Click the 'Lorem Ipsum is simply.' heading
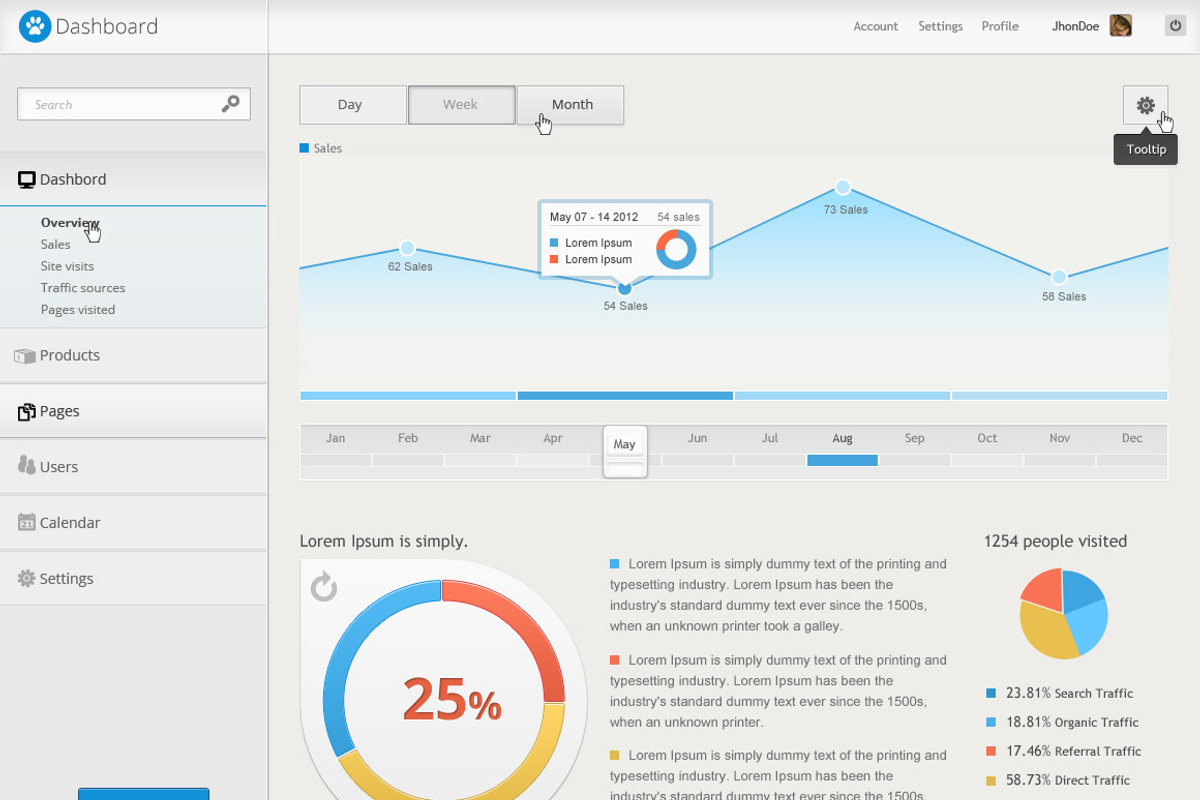The image size is (1200, 800). click(384, 541)
